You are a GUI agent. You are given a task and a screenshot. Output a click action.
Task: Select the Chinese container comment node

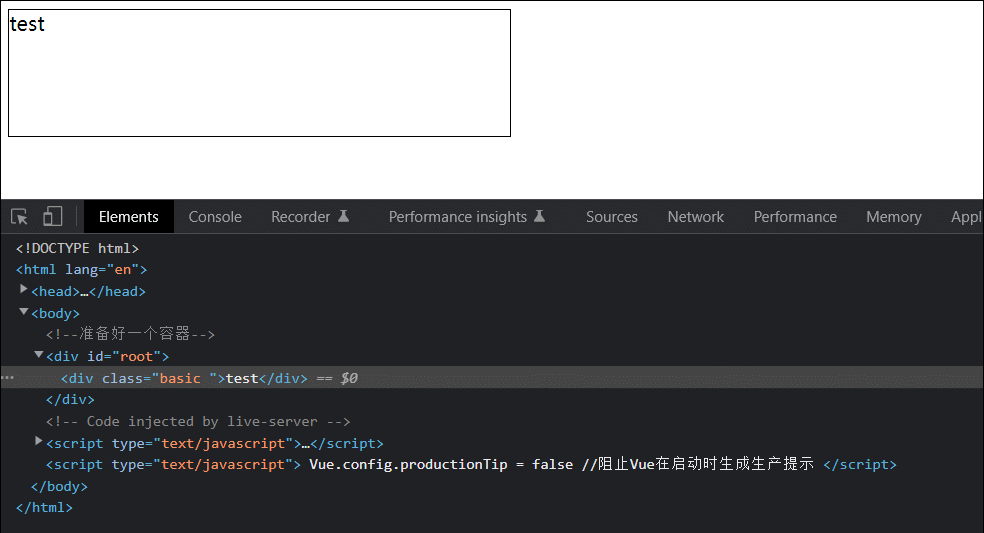[131, 334]
